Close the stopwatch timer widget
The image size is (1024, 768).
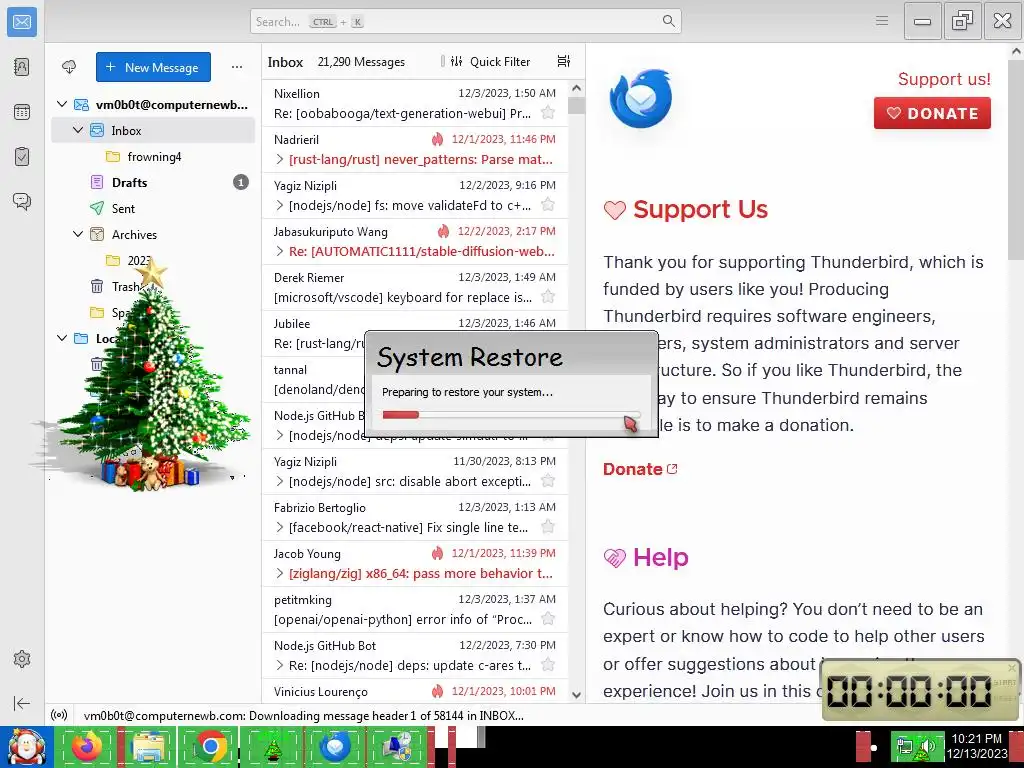pos(1012,667)
